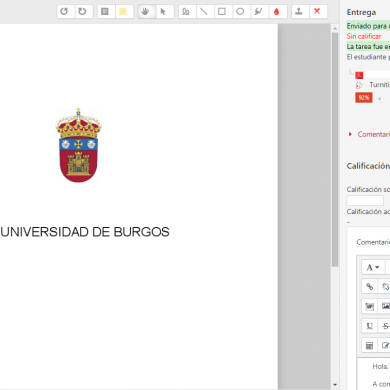390x390 pixels.
Task: Rotate the page clockwise
Action: [x=82, y=12]
